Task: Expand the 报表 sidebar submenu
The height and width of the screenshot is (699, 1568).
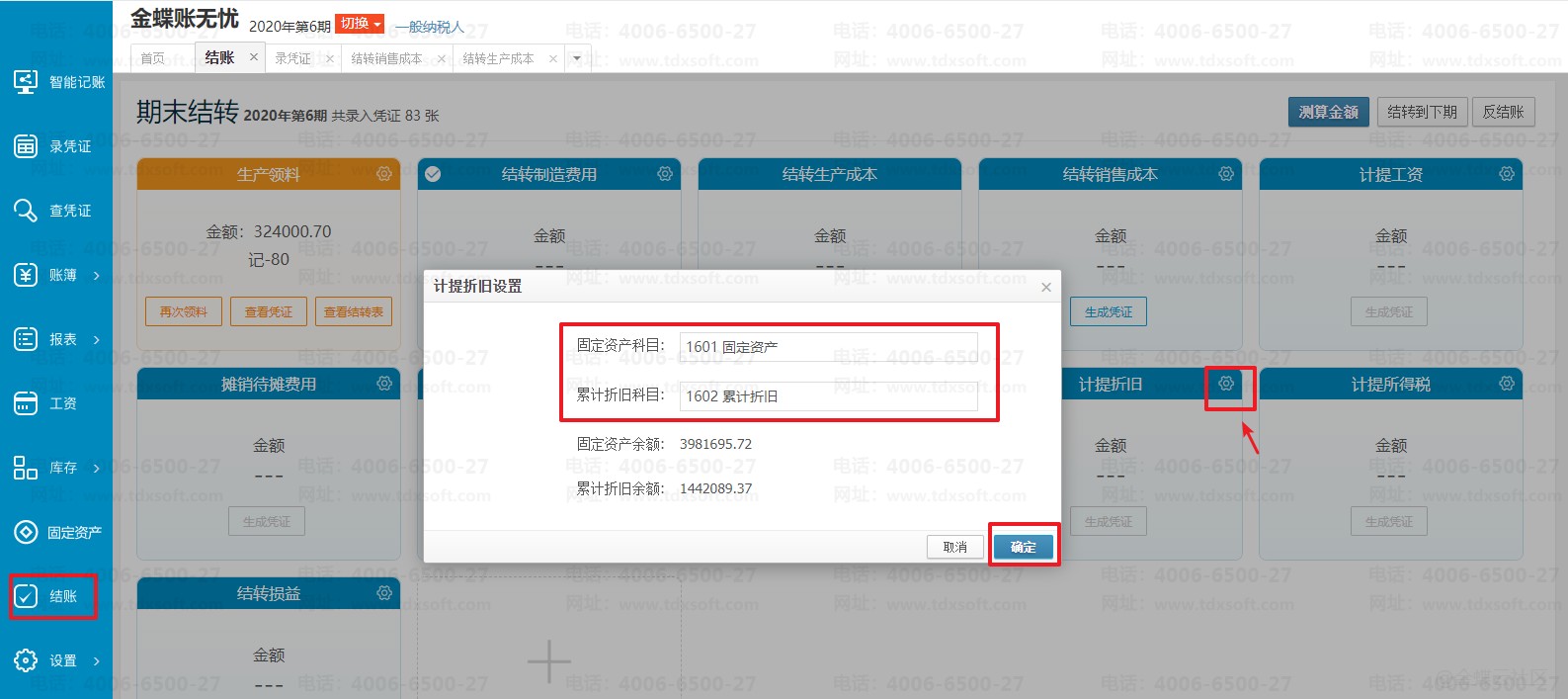Action: tap(96, 339)
